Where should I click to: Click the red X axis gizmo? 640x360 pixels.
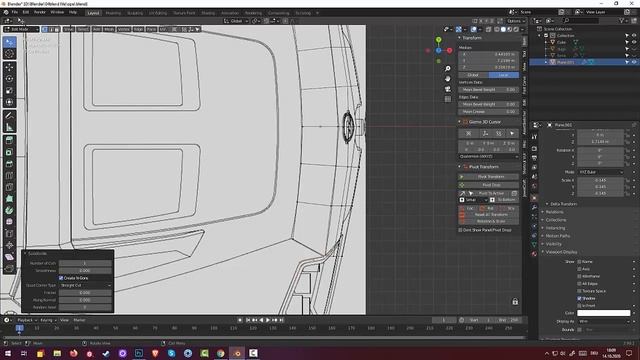[x=449, y=51]
